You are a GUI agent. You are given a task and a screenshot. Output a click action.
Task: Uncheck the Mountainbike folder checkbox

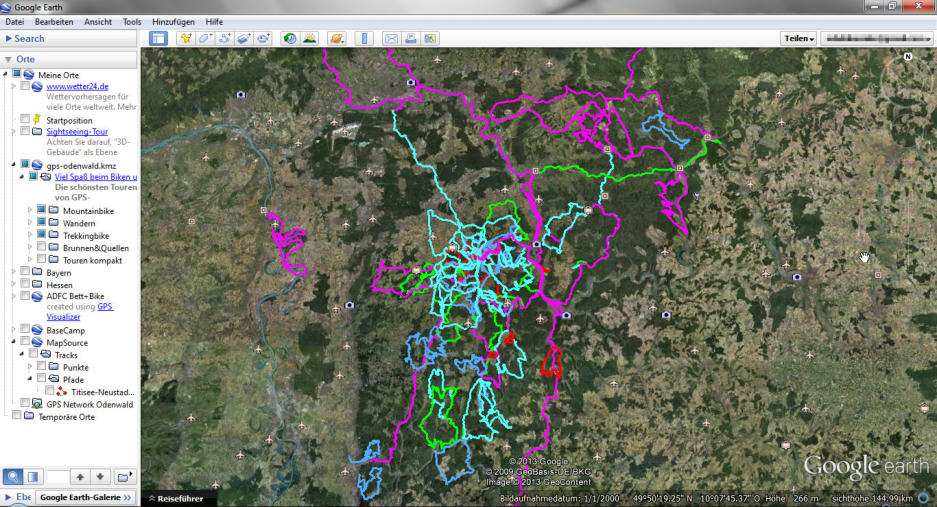pyautogui.click(x=41, y=211)
